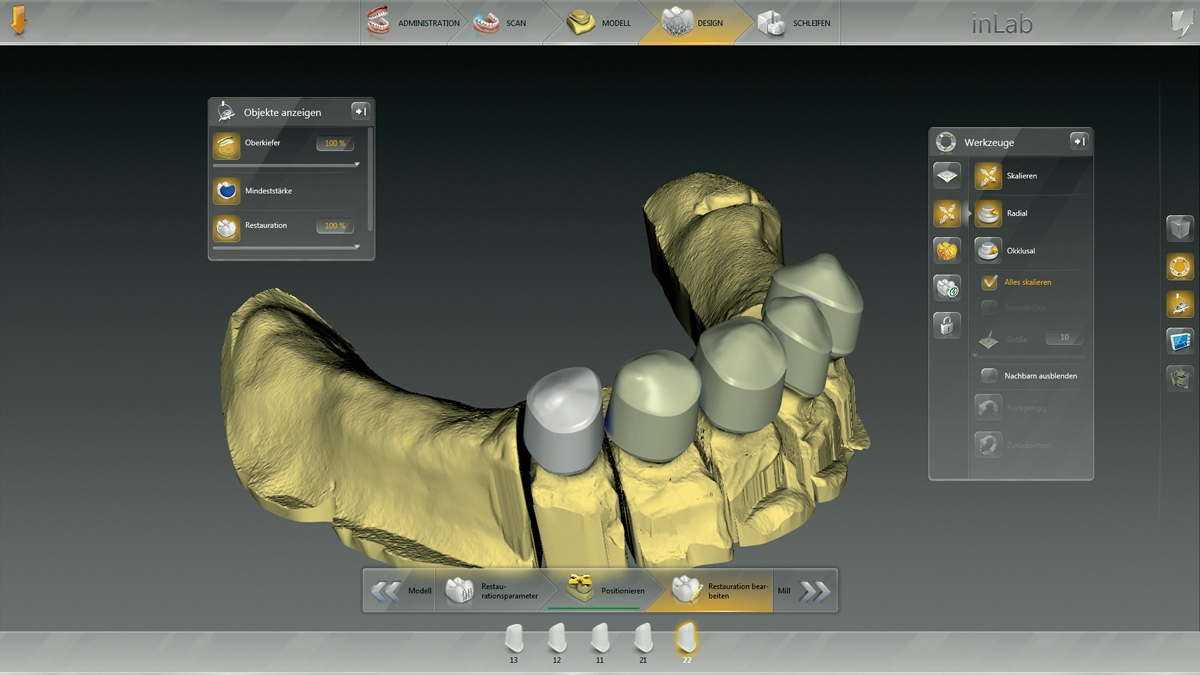Open the SCAN phase tab
Screen dimensions: 1200x675
point(499,23)
